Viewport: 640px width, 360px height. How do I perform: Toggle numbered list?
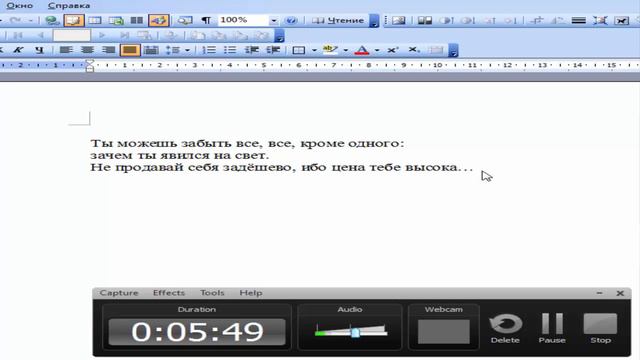tap(209, 50)
